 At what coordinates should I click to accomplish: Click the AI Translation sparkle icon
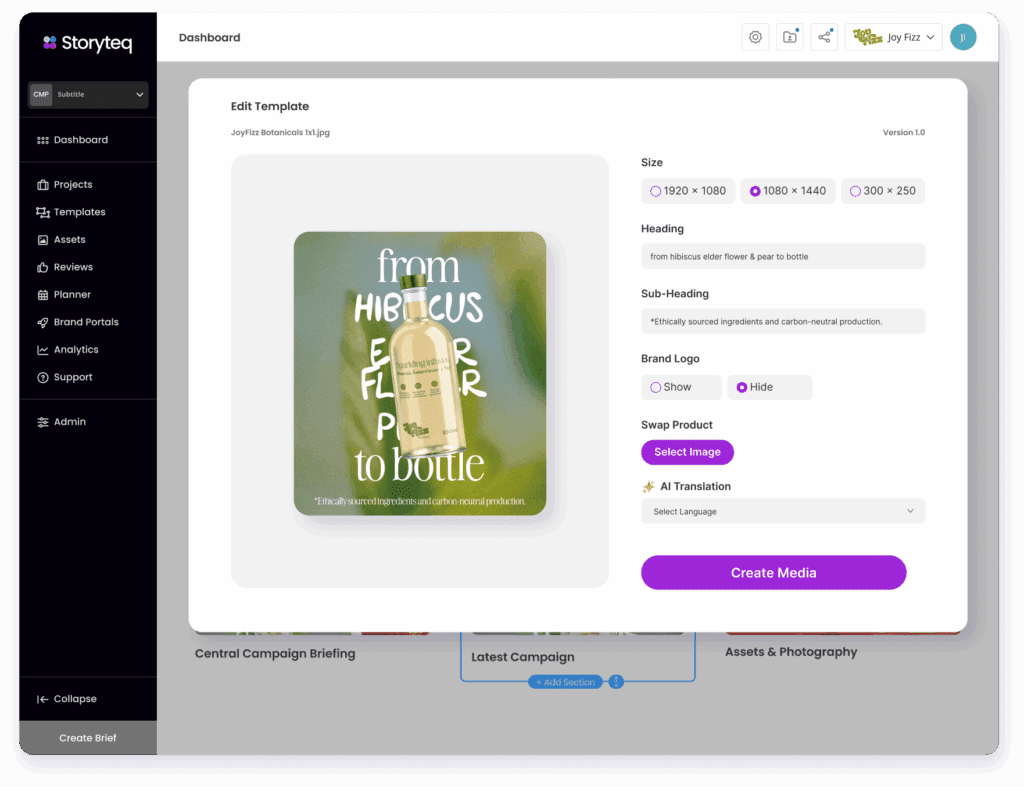coord(648,487)
